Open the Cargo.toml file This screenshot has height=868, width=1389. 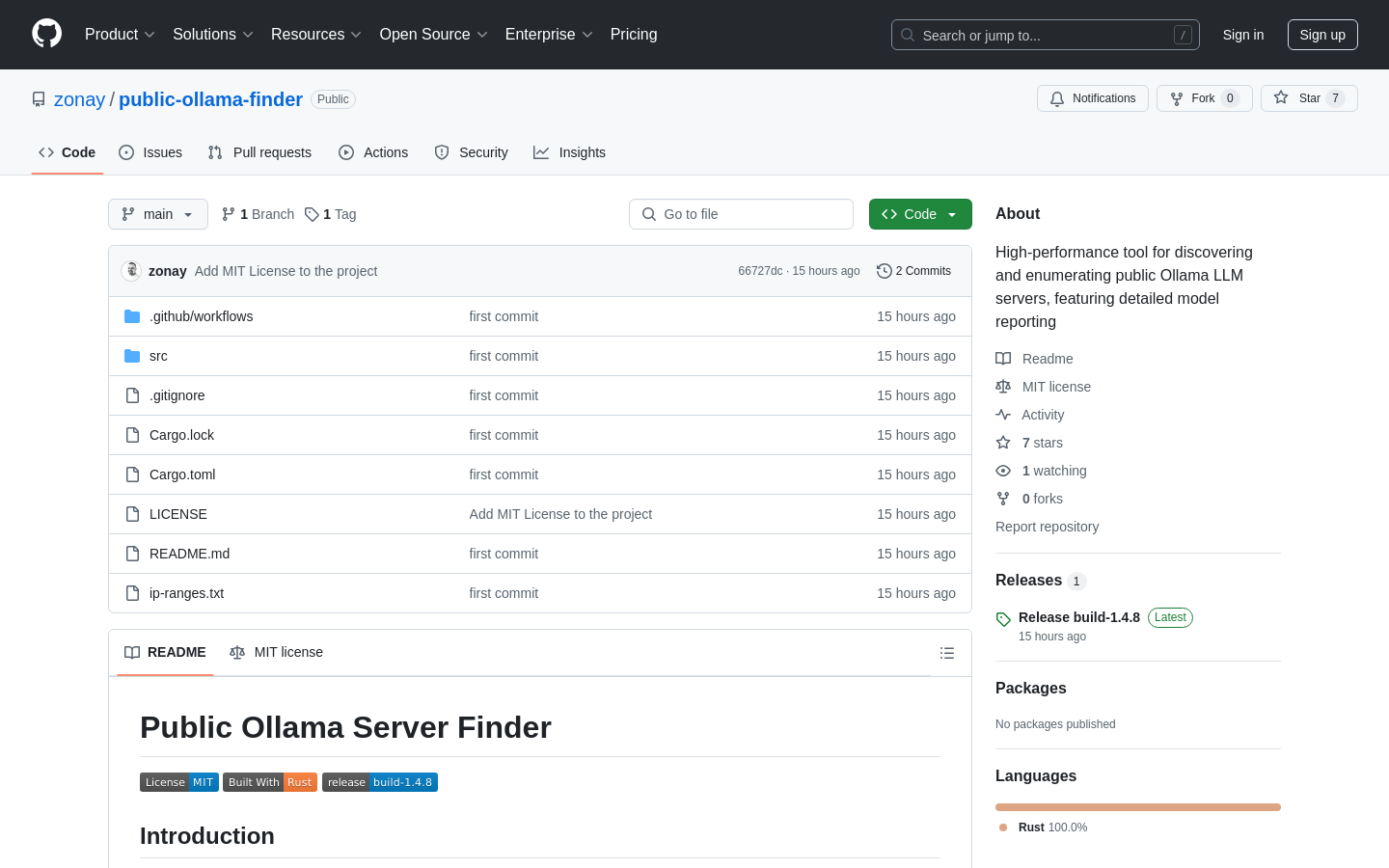click(182, 475)
